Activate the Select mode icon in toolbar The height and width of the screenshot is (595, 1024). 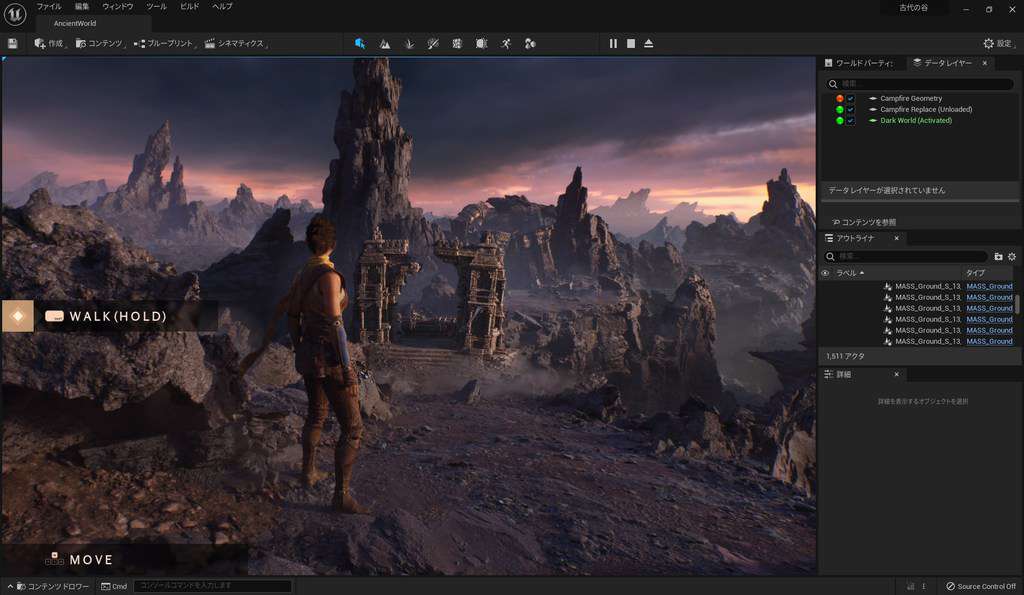360,44
